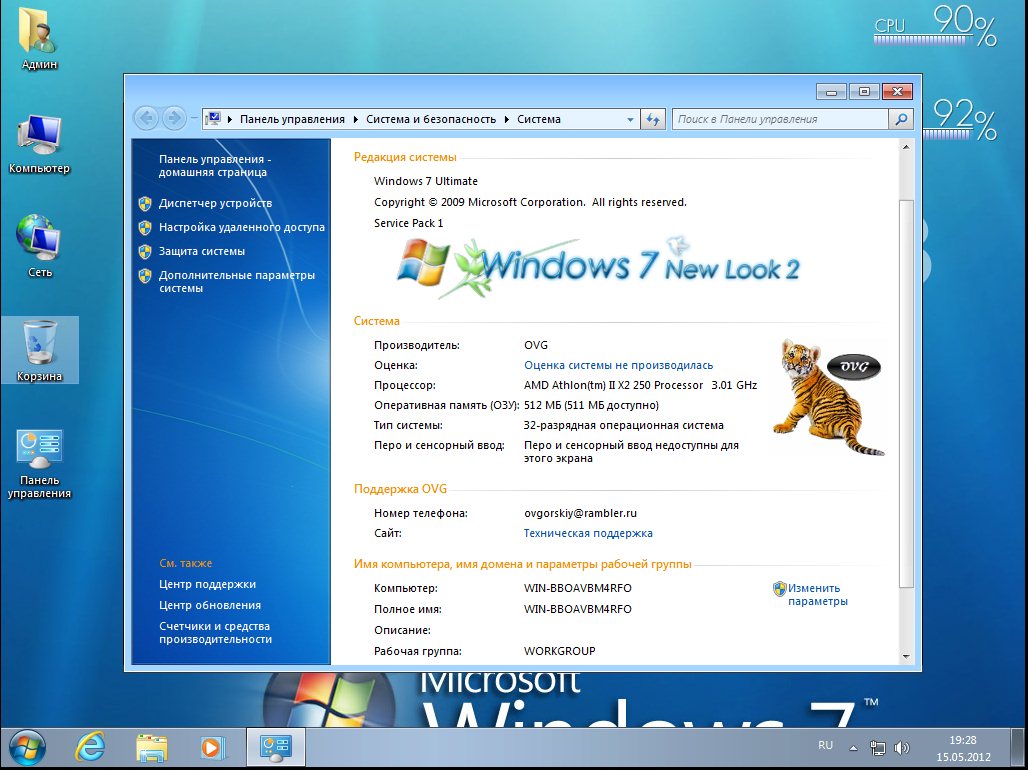Expand the address bar history dropdown arrow
This screenshot has height=770, width=1028.
(630, 119)
